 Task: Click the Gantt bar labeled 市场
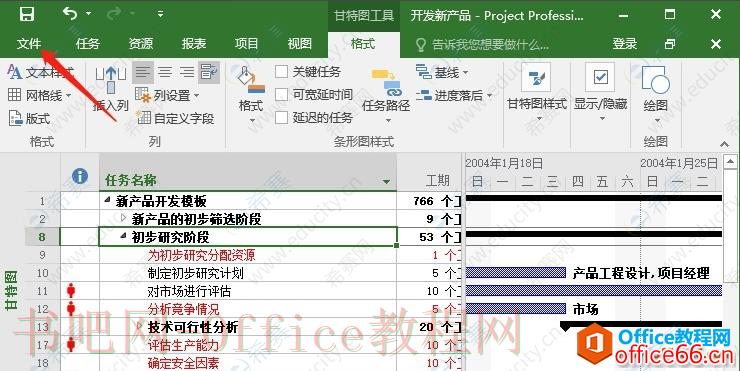click(x=516, y=308)
